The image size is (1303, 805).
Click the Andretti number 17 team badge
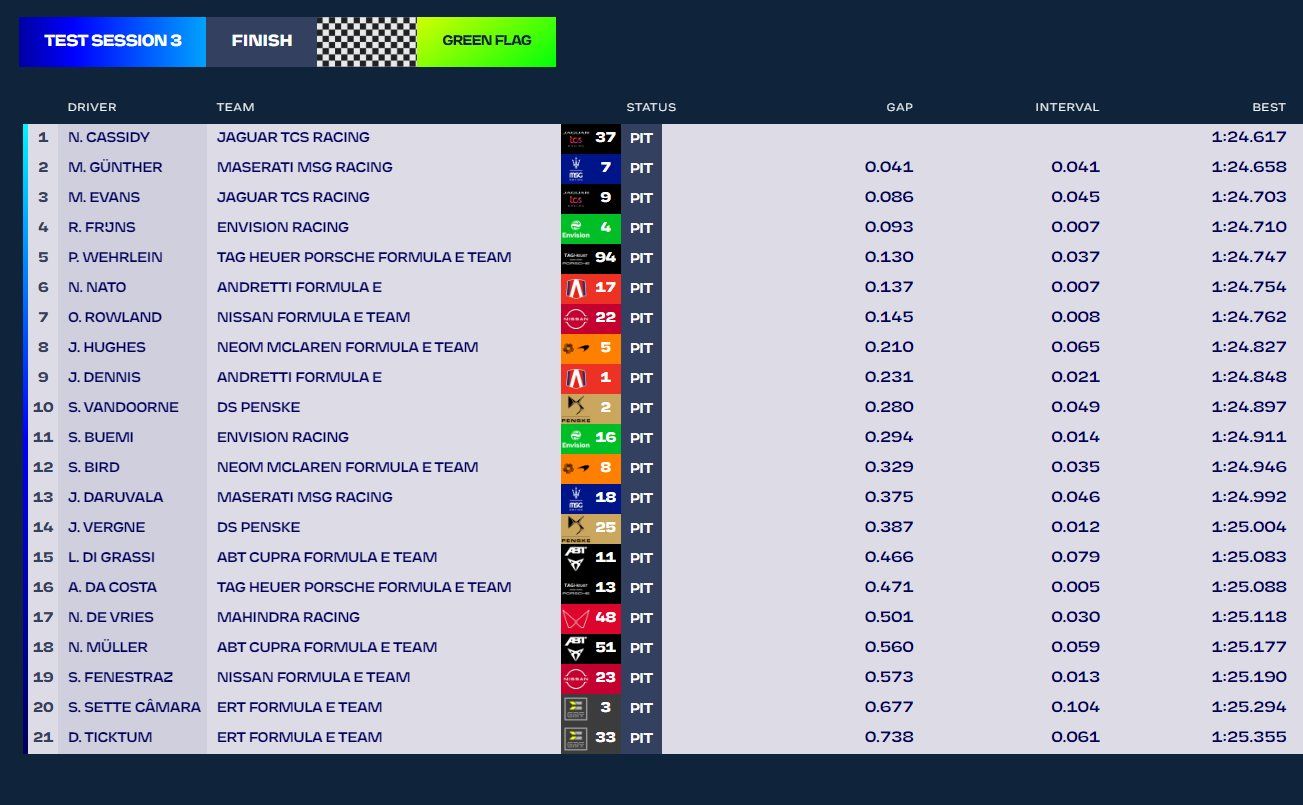590,288
